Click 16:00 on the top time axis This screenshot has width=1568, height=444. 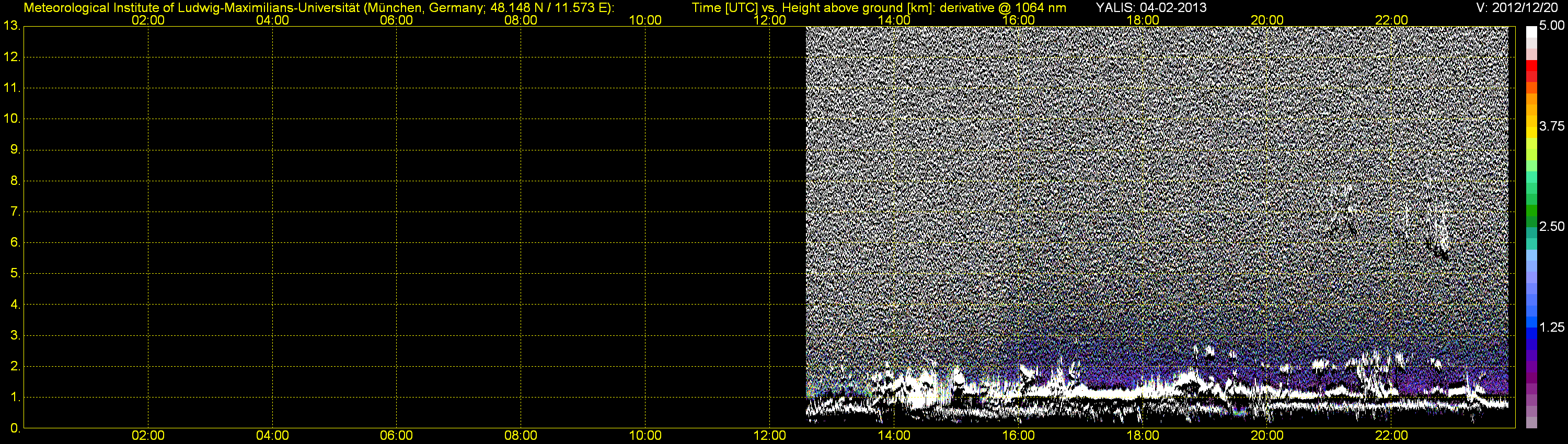click(1018, 20)
